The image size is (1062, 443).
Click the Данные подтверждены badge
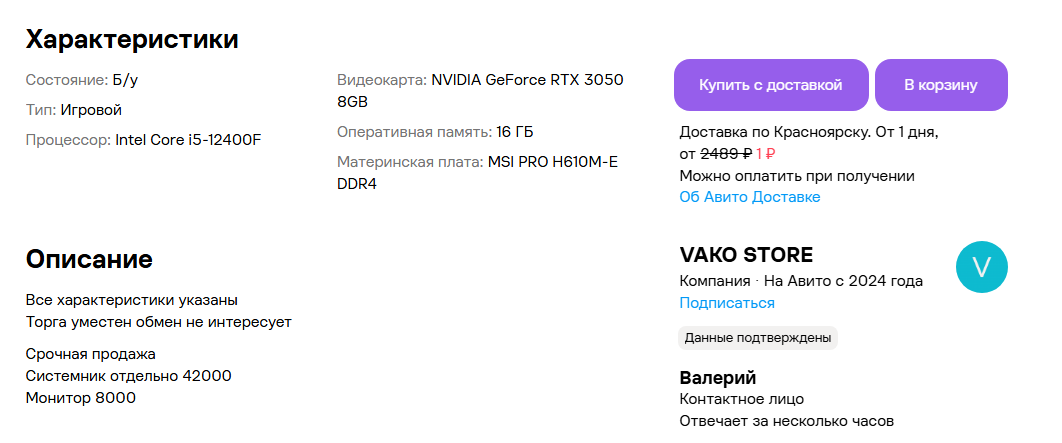(758, 337)
